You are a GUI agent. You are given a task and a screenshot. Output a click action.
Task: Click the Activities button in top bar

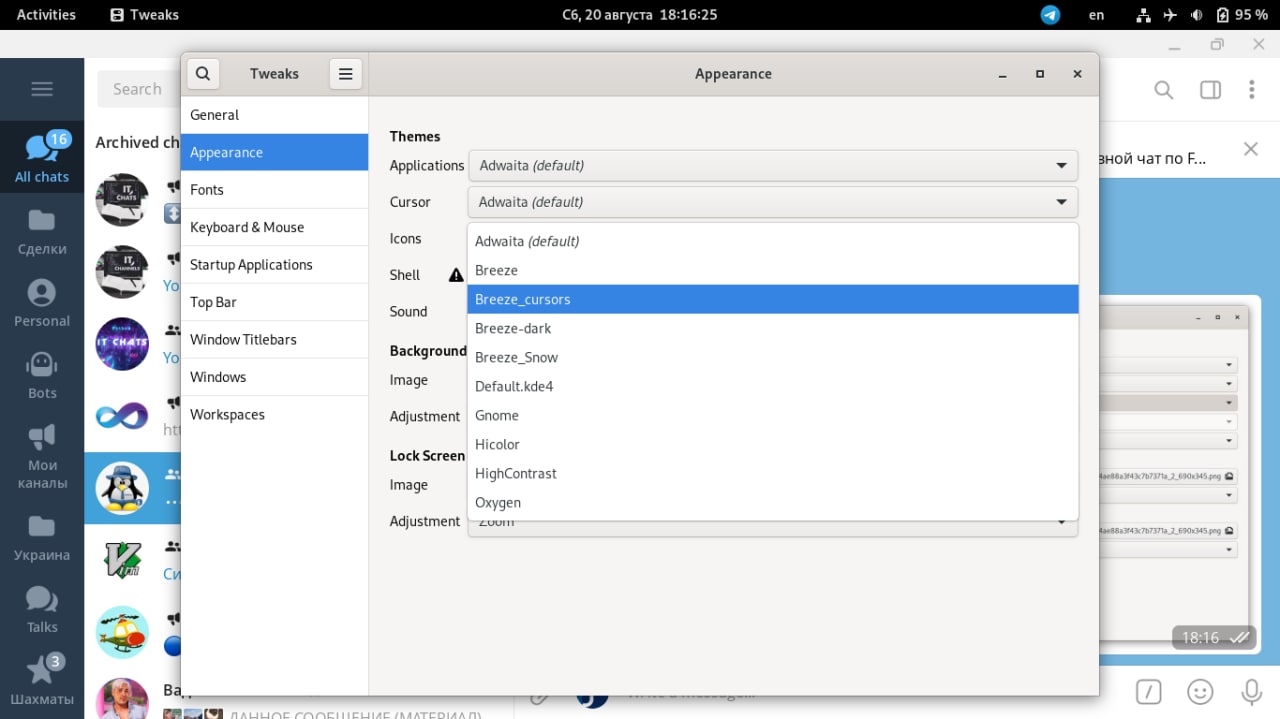[x=46, y=15]
